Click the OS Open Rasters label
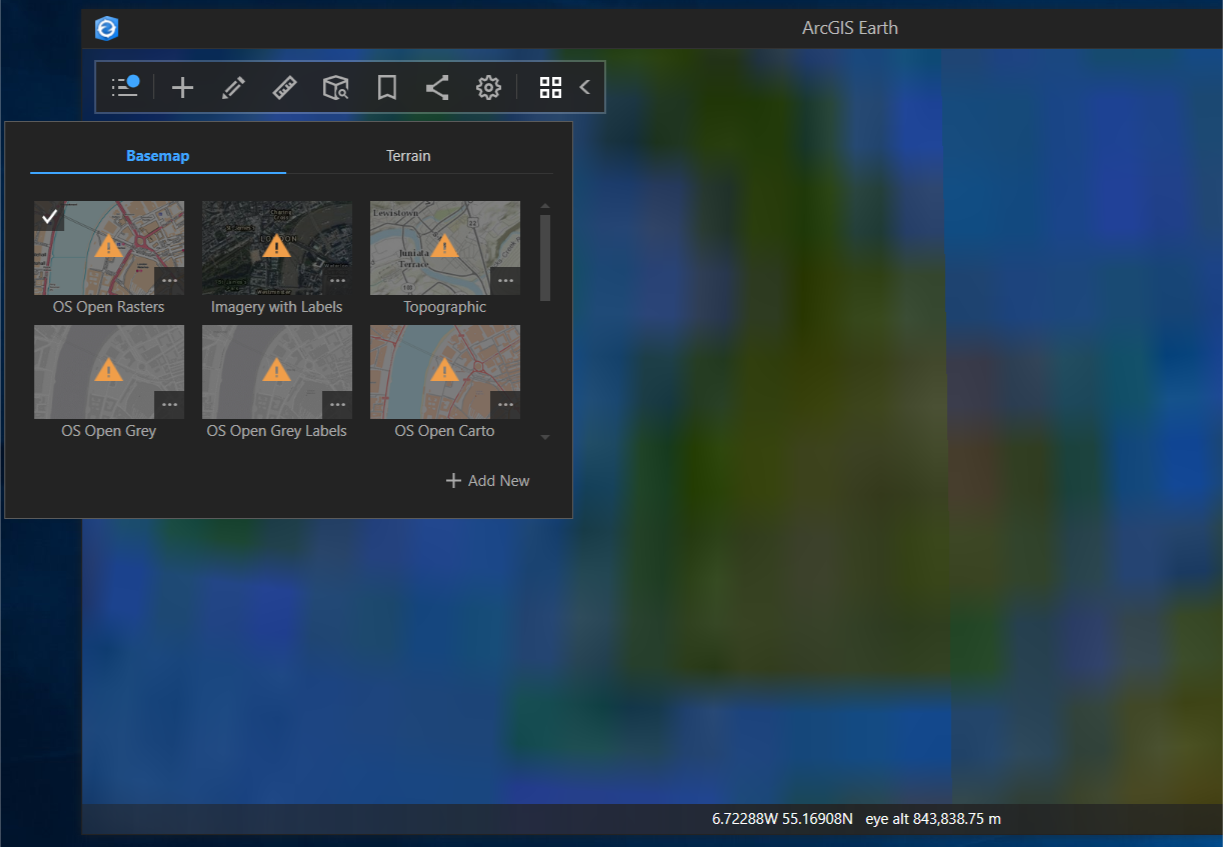This screenshot has width=1223, height=847. tap(109, 307)
